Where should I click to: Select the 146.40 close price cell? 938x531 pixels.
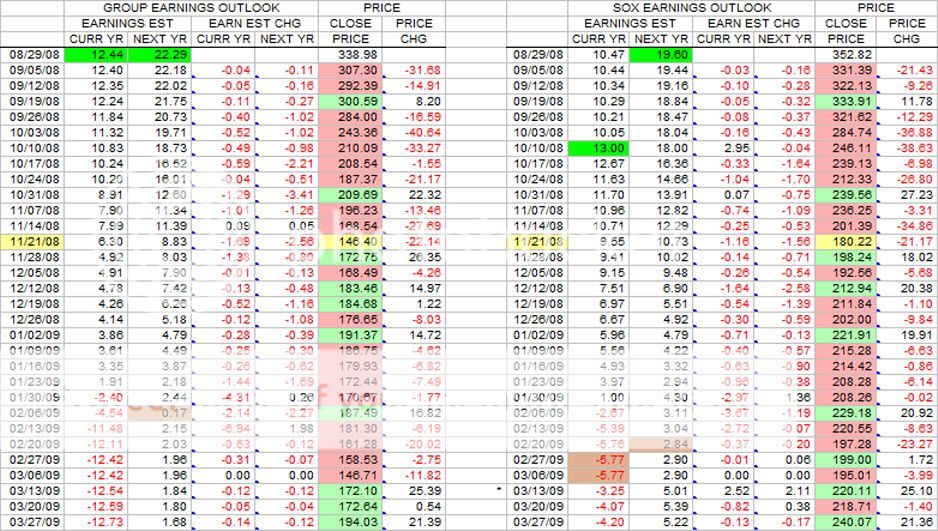[x=349, y=243]
